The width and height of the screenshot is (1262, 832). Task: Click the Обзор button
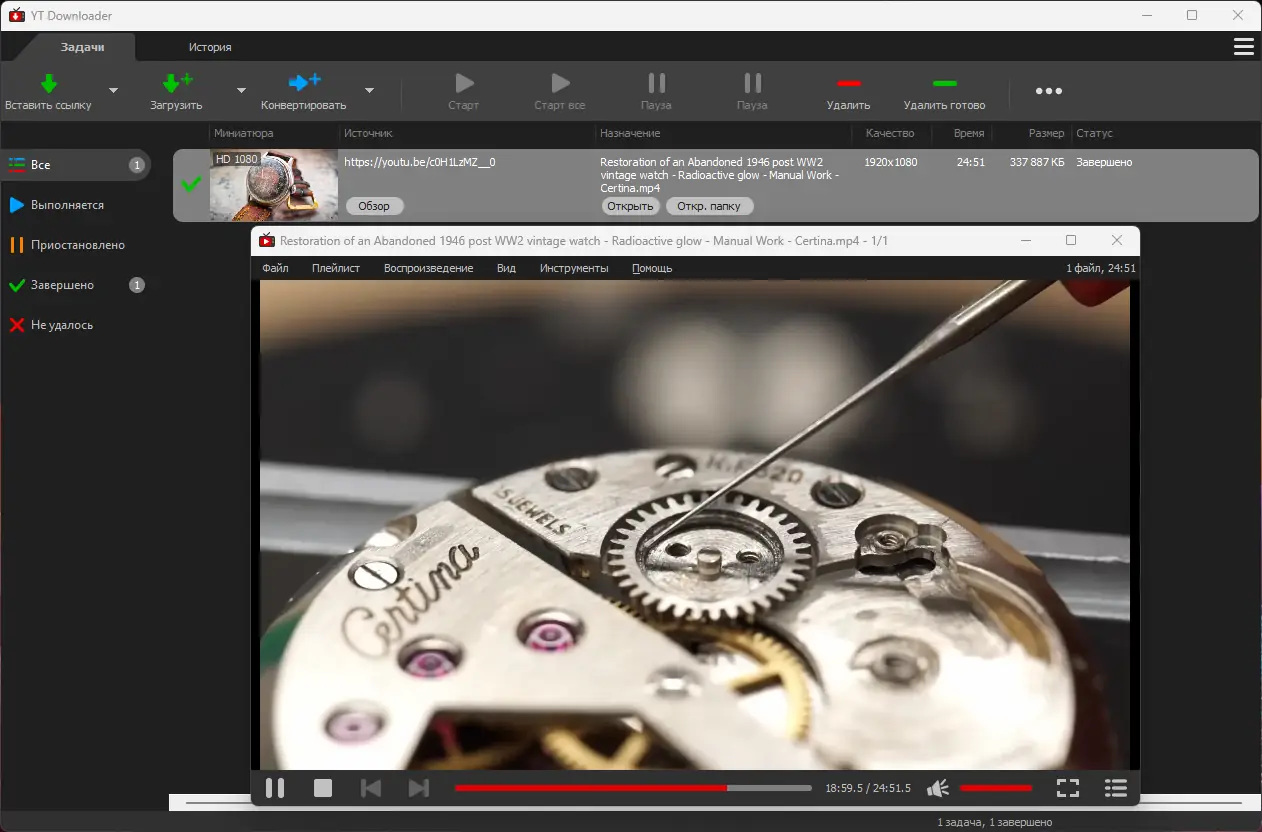point(374,206)
